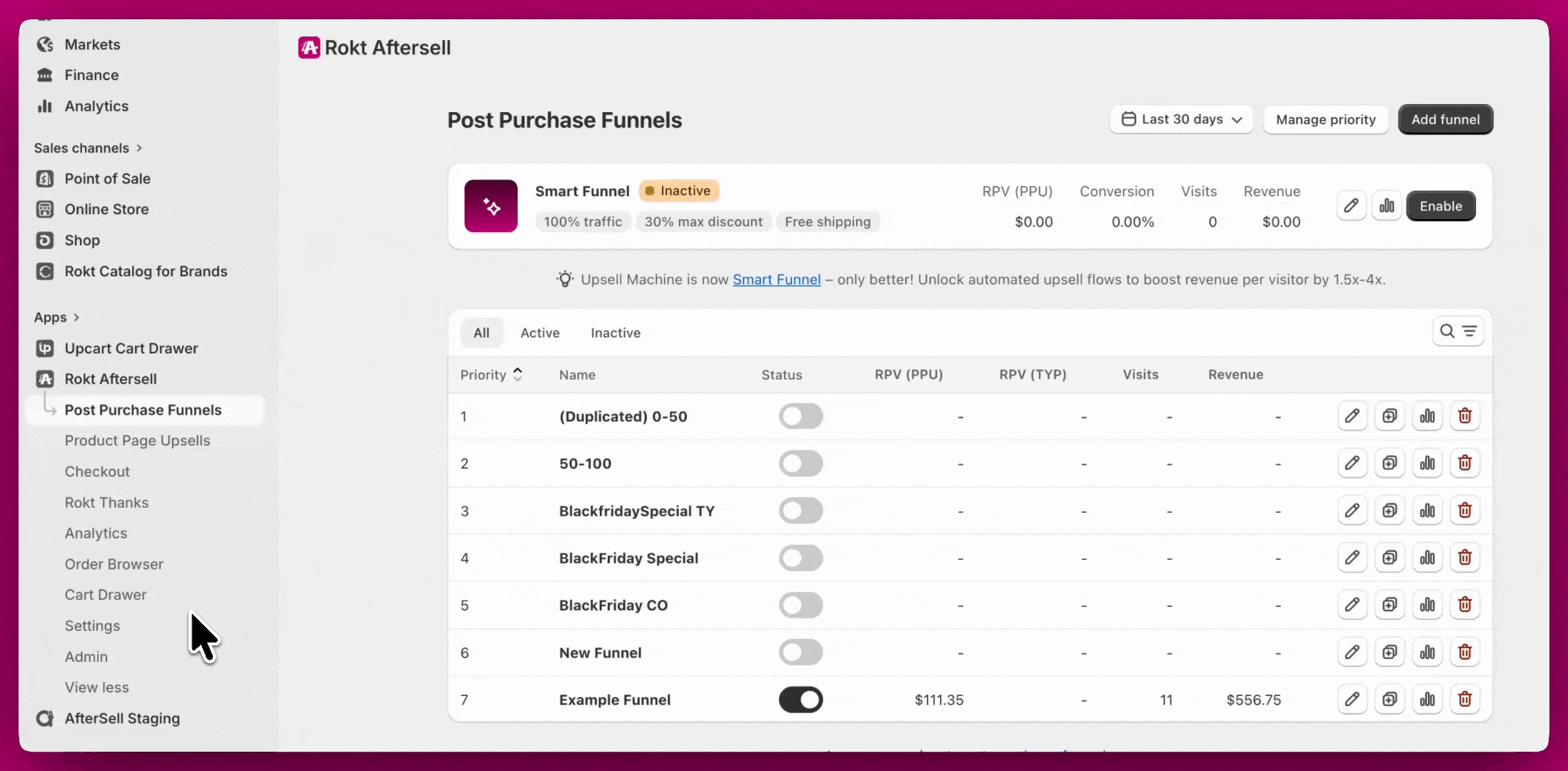Open Upcart Cart Drawer app
The image size is (1568, 771).
point(131,348)
